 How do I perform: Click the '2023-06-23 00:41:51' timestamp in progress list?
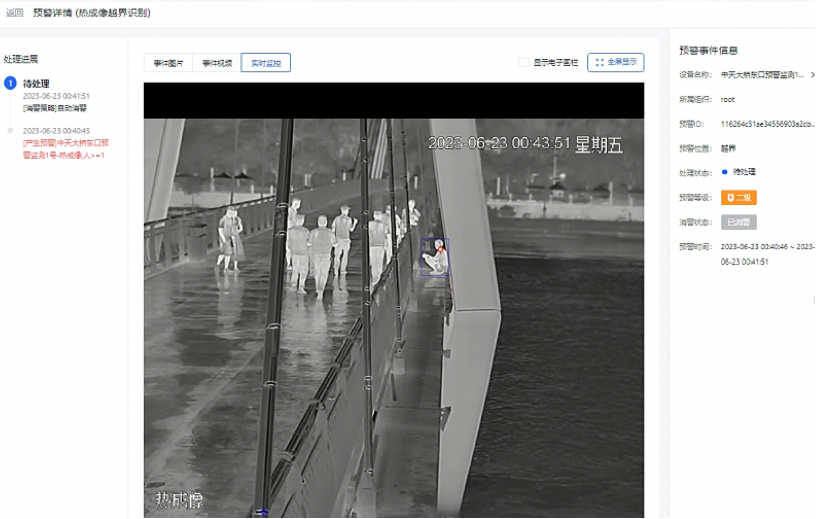(56, 96)
